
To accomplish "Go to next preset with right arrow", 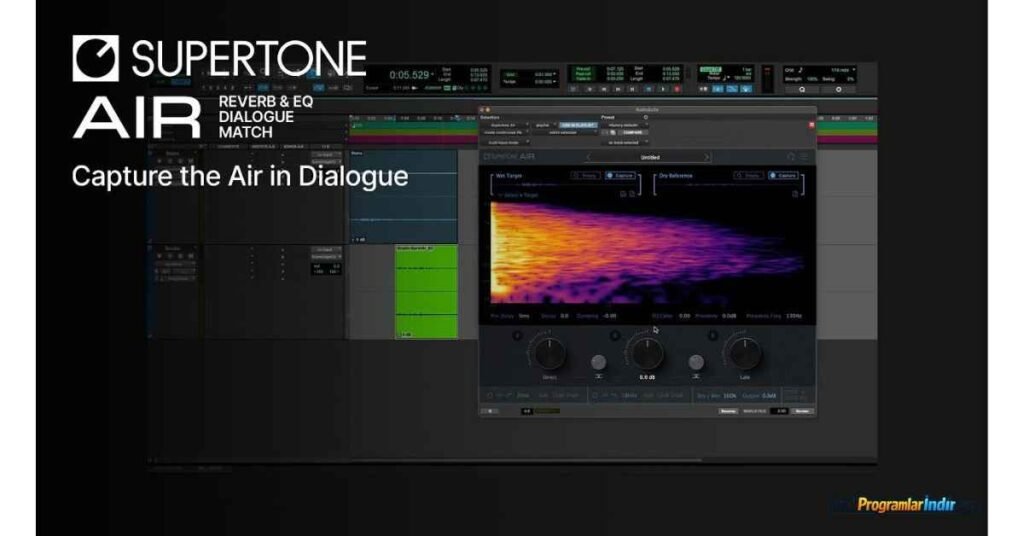I will pyautogui.click(x=706, y=157).
